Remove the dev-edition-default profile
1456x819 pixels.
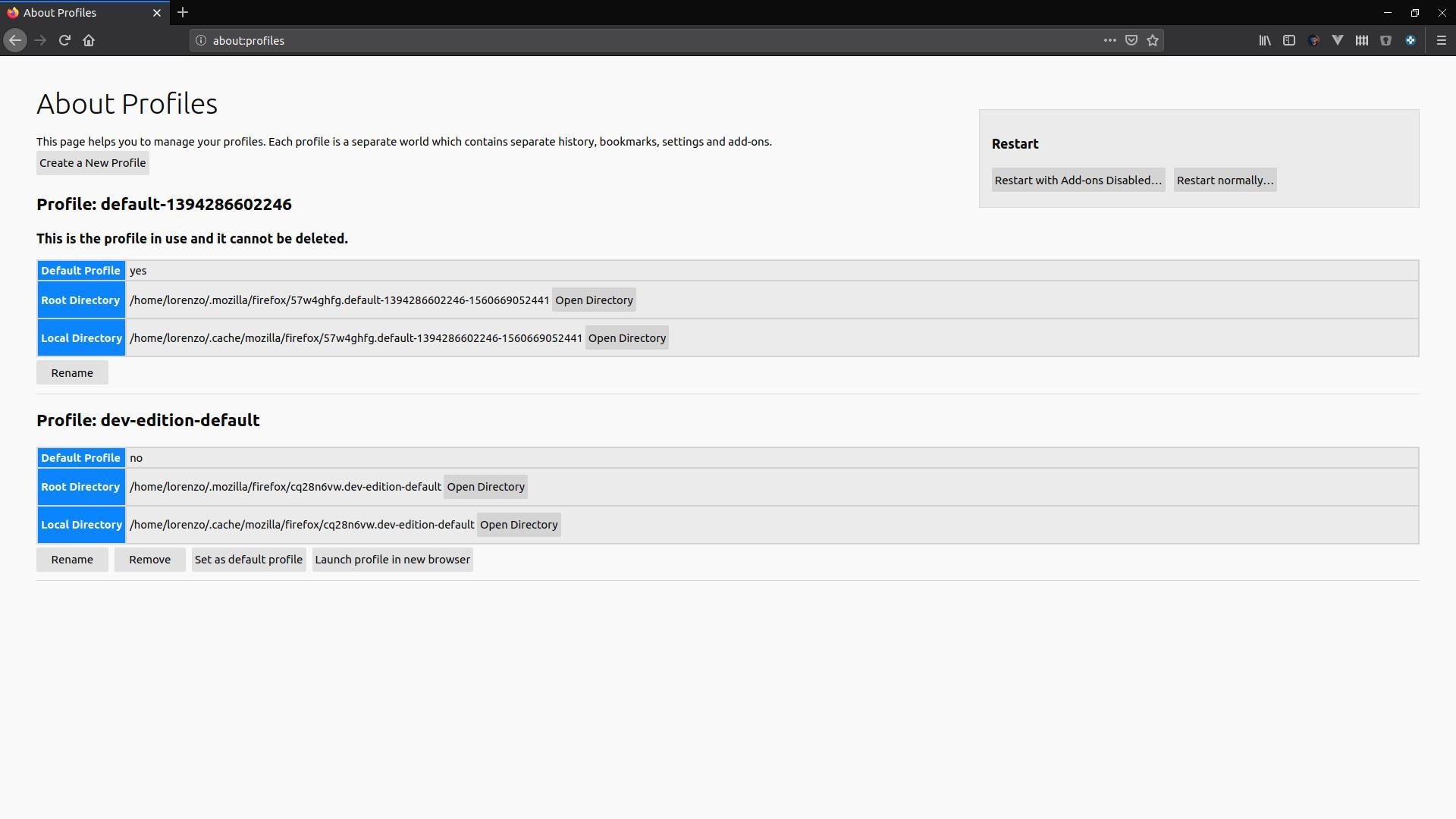click(149, 560)
